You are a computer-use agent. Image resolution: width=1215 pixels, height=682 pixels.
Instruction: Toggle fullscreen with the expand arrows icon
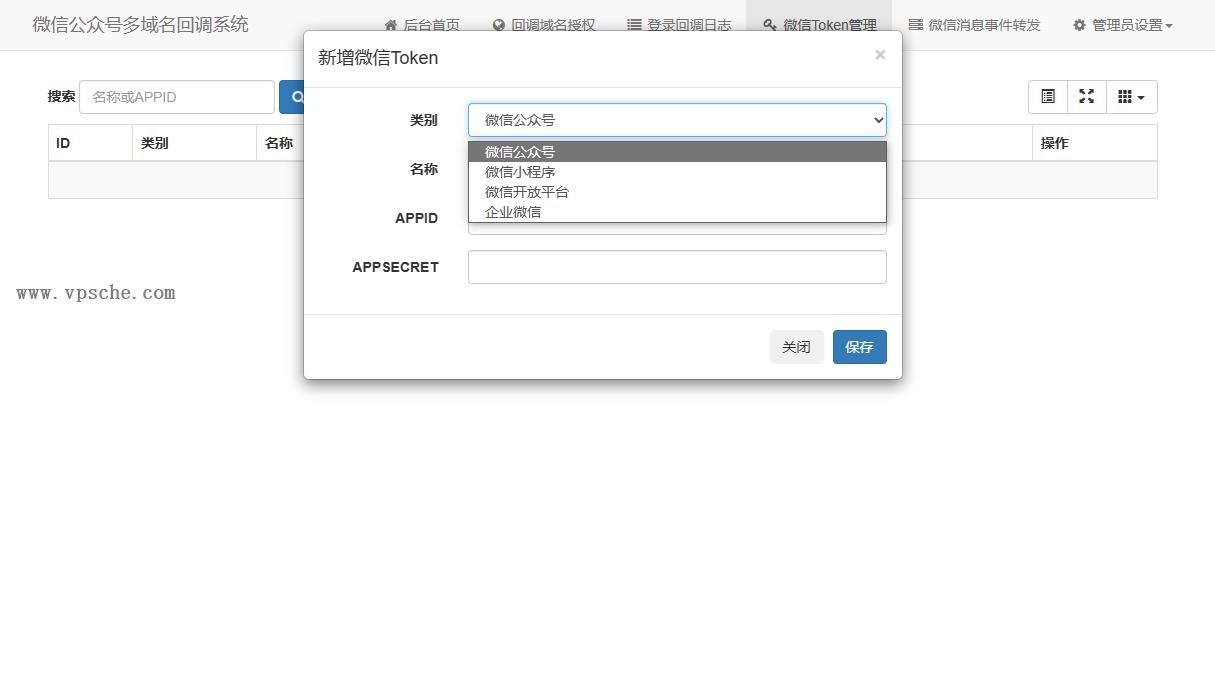tap(1087, 96)
